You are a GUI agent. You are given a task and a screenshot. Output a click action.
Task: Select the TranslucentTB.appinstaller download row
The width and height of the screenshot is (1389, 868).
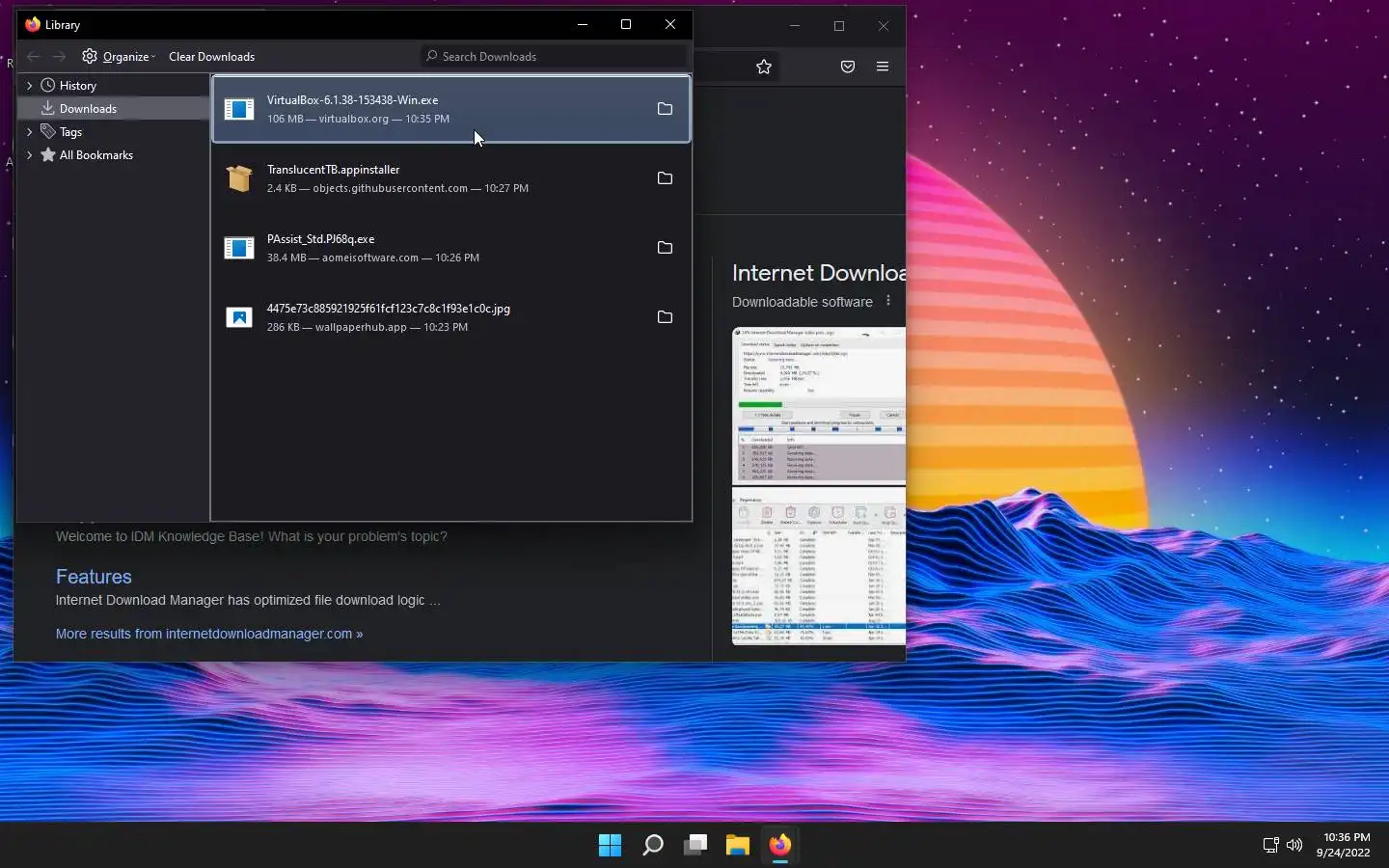451,178
